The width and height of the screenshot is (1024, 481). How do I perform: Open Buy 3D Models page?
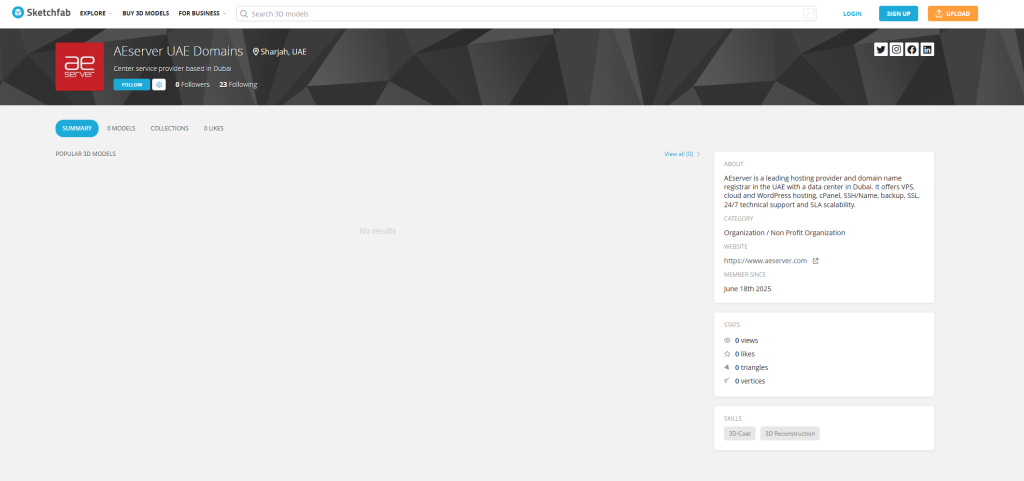click(x=146, y=13)
